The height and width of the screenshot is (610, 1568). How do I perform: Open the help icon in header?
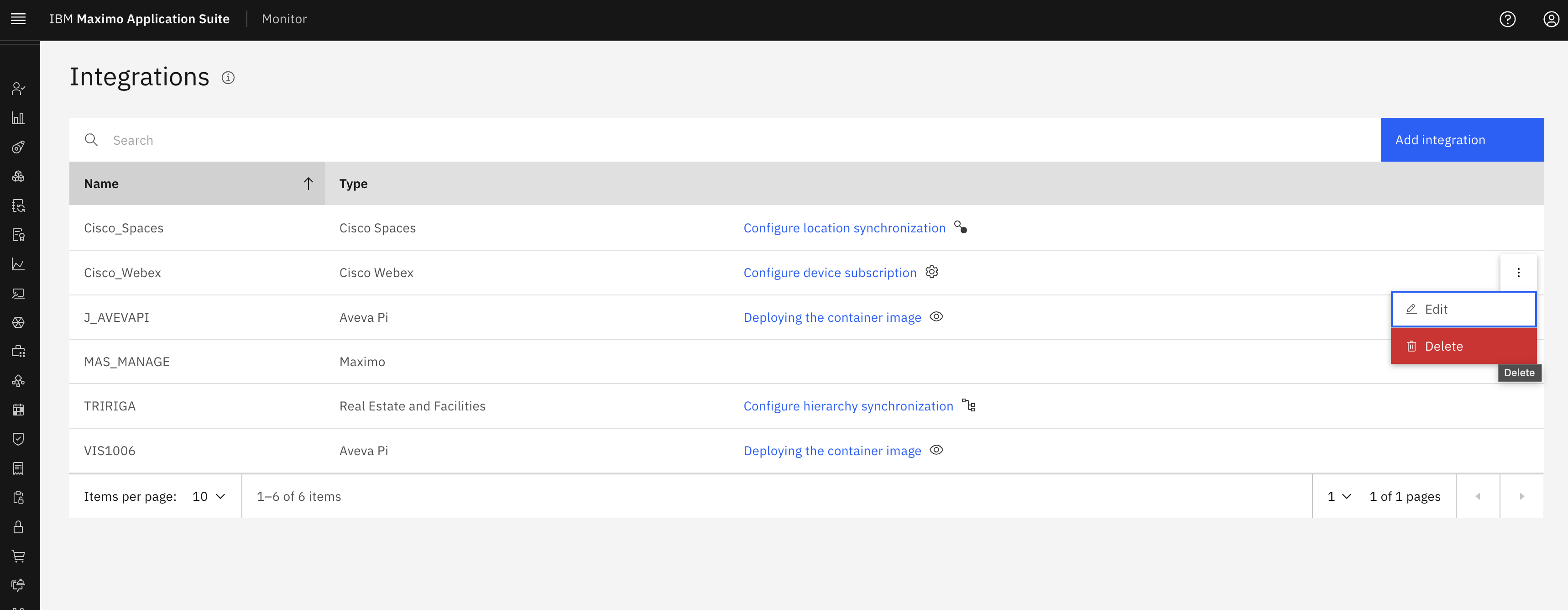[1507, 20]
